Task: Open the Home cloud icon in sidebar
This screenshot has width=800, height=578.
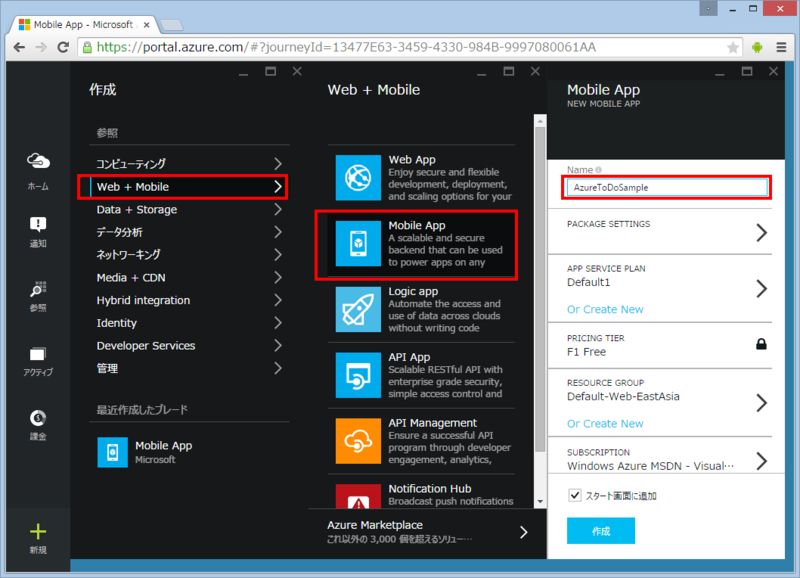Action: point(38,161)
